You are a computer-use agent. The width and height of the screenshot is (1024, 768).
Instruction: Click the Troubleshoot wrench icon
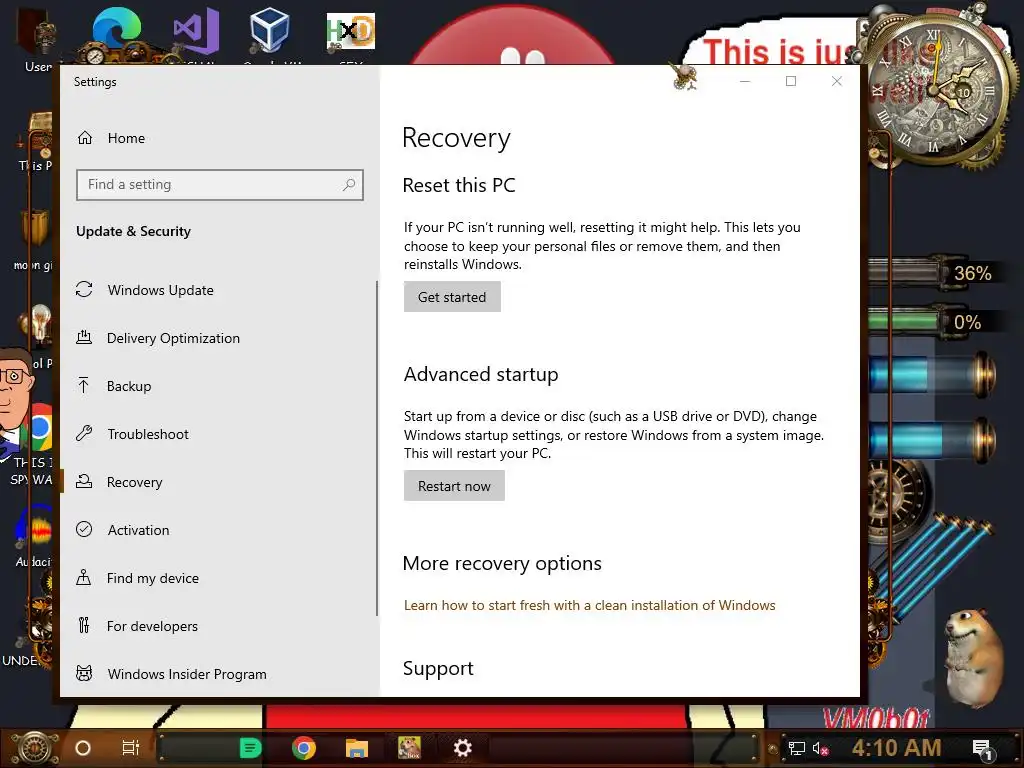pos(84,434)
